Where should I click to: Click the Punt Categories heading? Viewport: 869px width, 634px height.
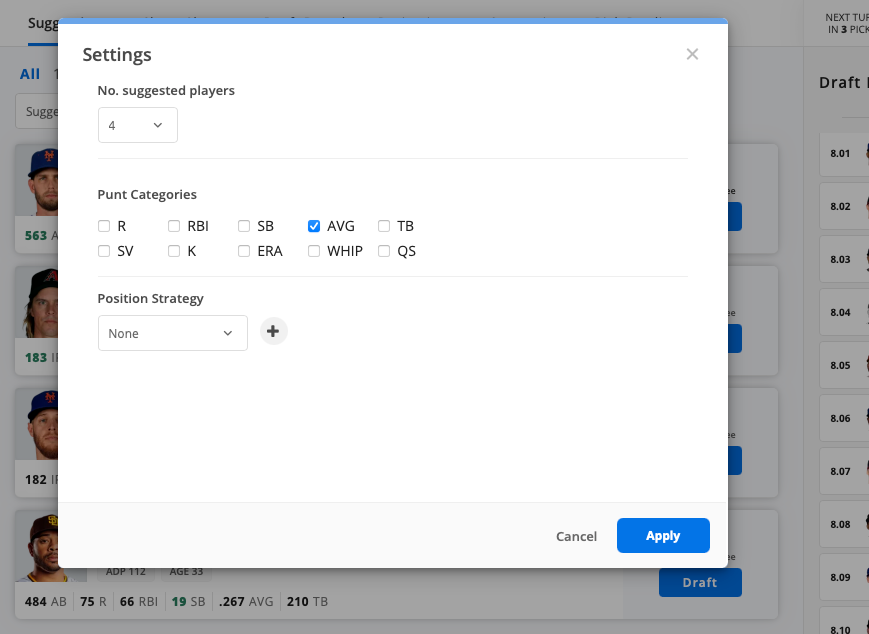click(147, 195)
